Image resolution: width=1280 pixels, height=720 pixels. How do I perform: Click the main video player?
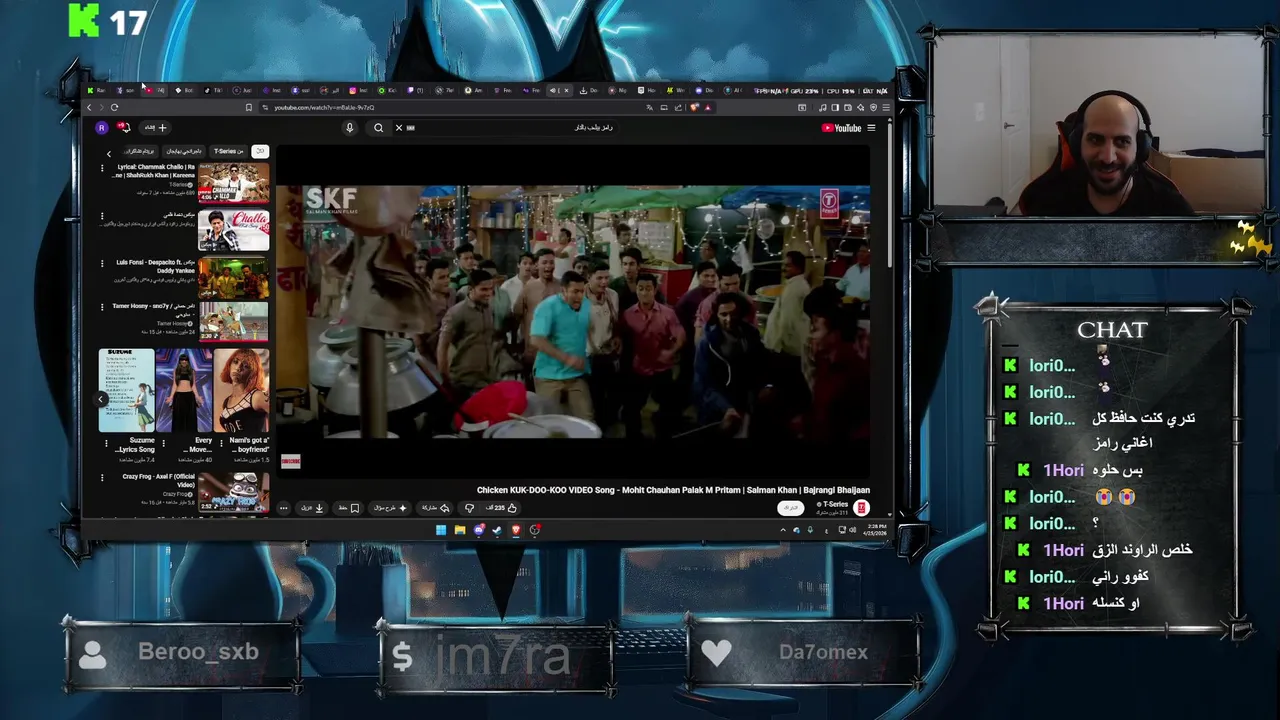pos(572,312)
